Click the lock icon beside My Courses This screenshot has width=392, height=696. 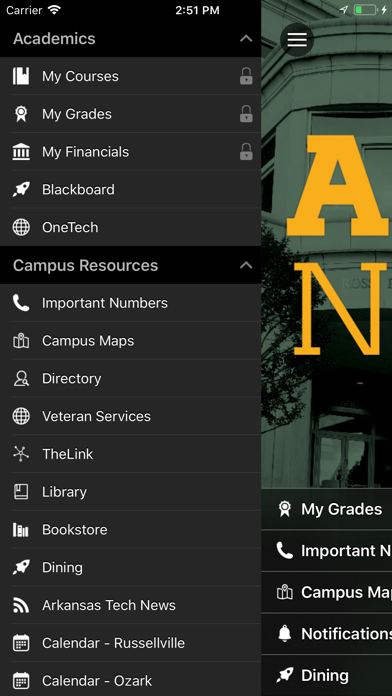point(246,76)
